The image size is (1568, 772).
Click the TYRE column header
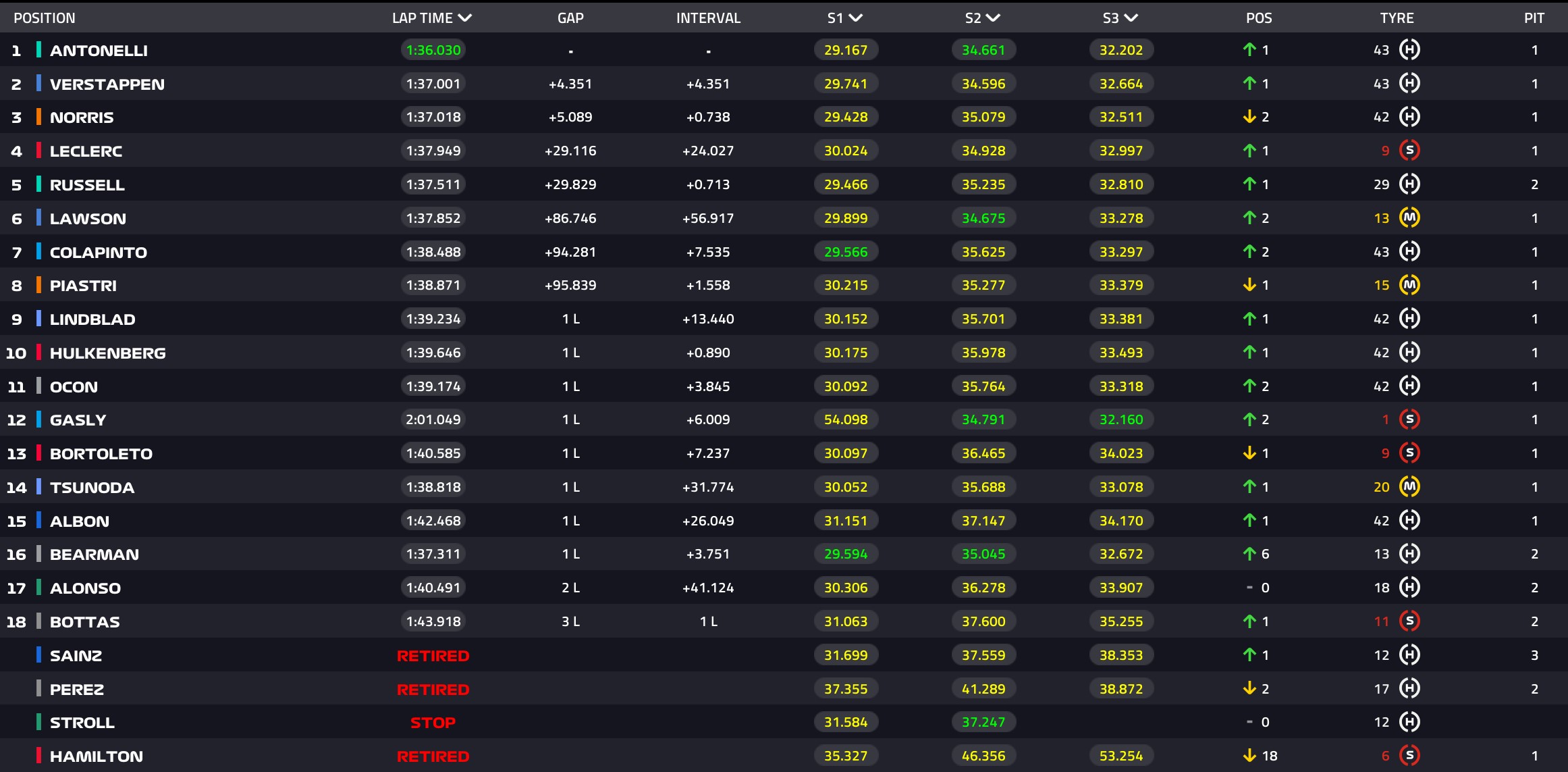(1397, 18)
